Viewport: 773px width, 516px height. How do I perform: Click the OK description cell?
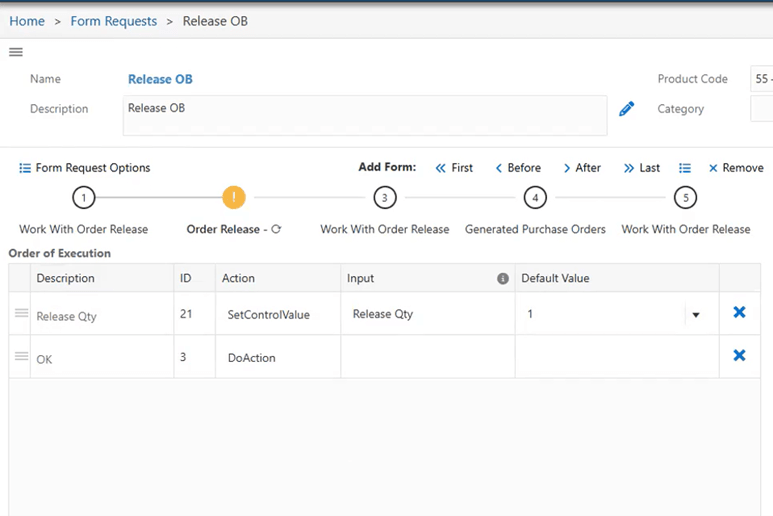(x=102, y=358)
